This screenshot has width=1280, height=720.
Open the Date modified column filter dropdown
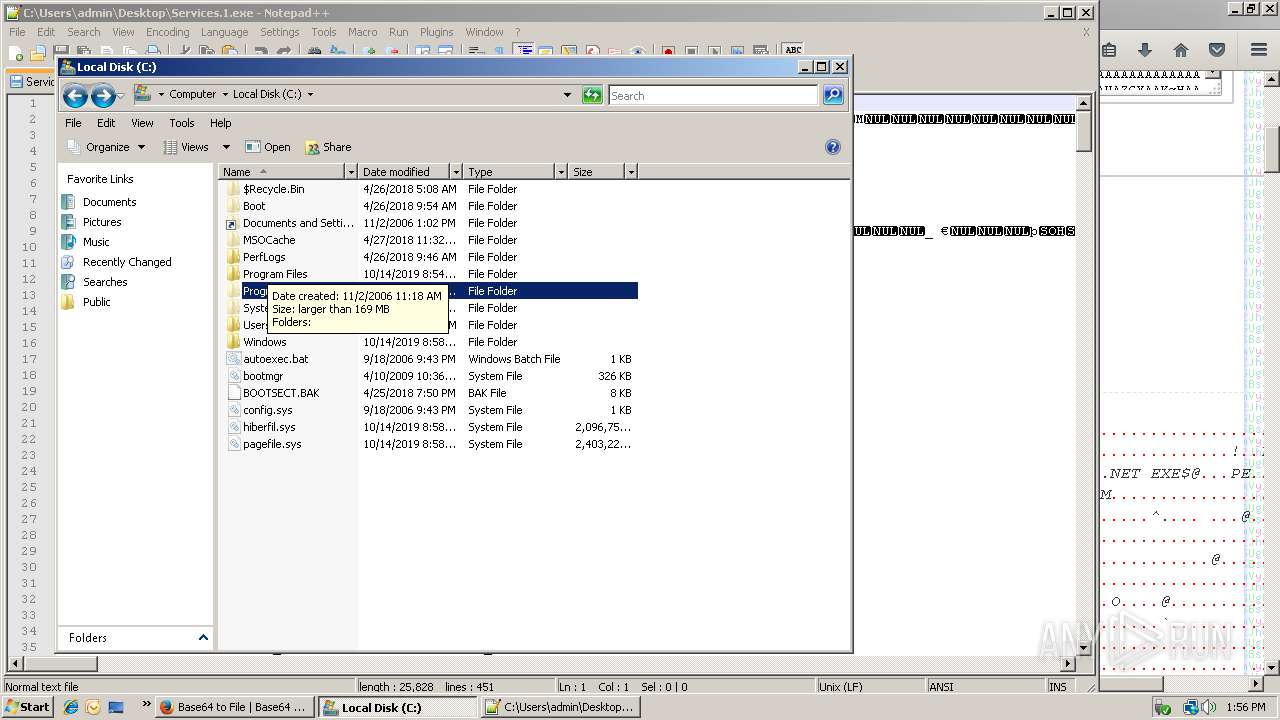click(456, 172)
